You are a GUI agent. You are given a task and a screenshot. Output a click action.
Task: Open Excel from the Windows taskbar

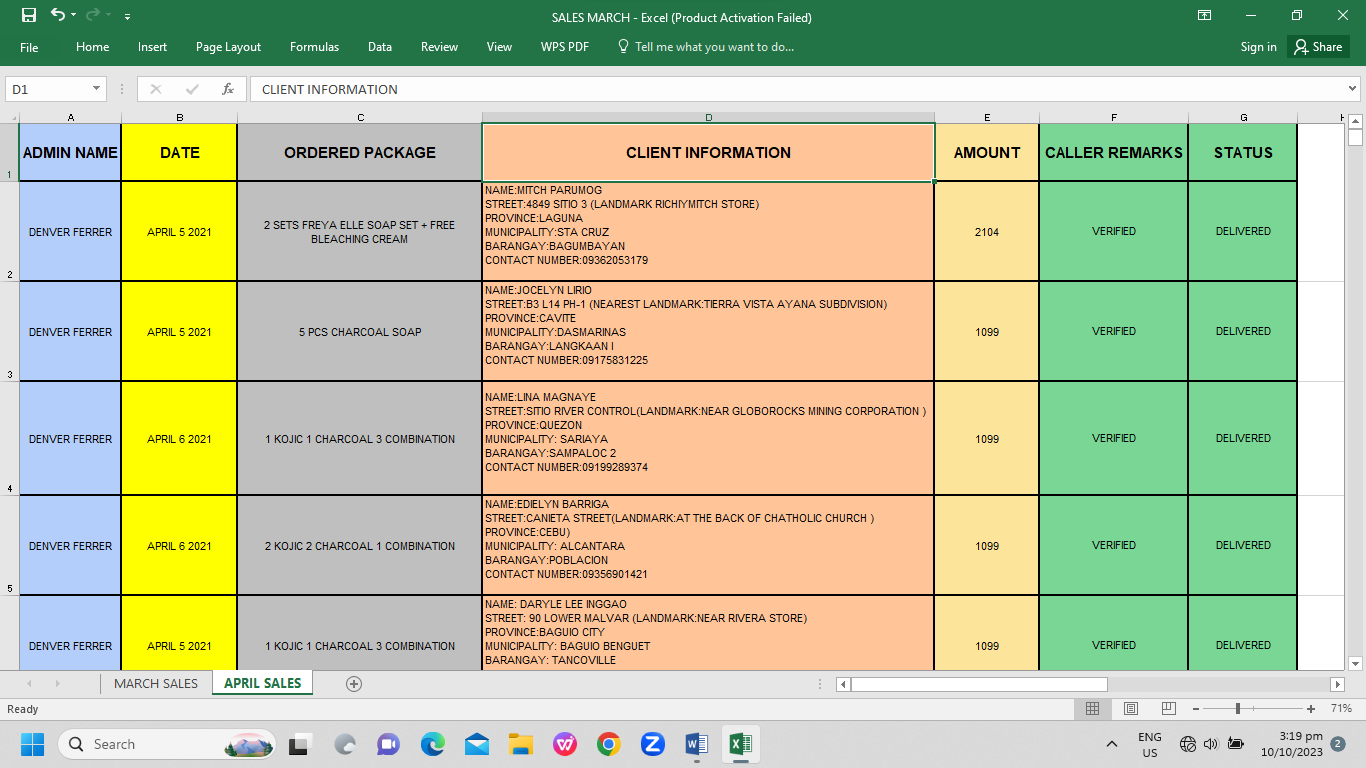(x=740, y=744)
